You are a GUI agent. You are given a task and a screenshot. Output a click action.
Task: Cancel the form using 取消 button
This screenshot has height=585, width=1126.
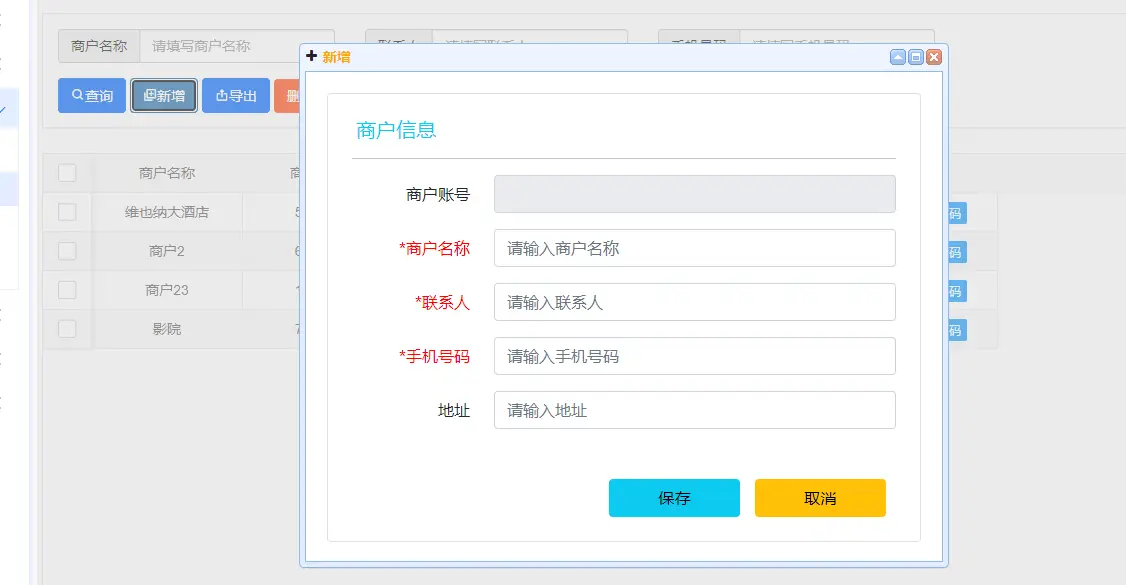tap(820, 498)
